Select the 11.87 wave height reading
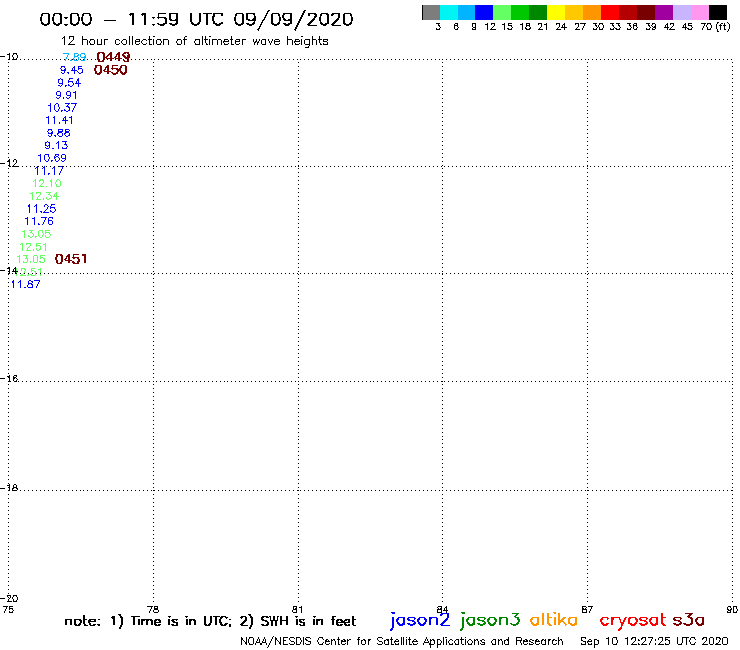 [25, 284]
